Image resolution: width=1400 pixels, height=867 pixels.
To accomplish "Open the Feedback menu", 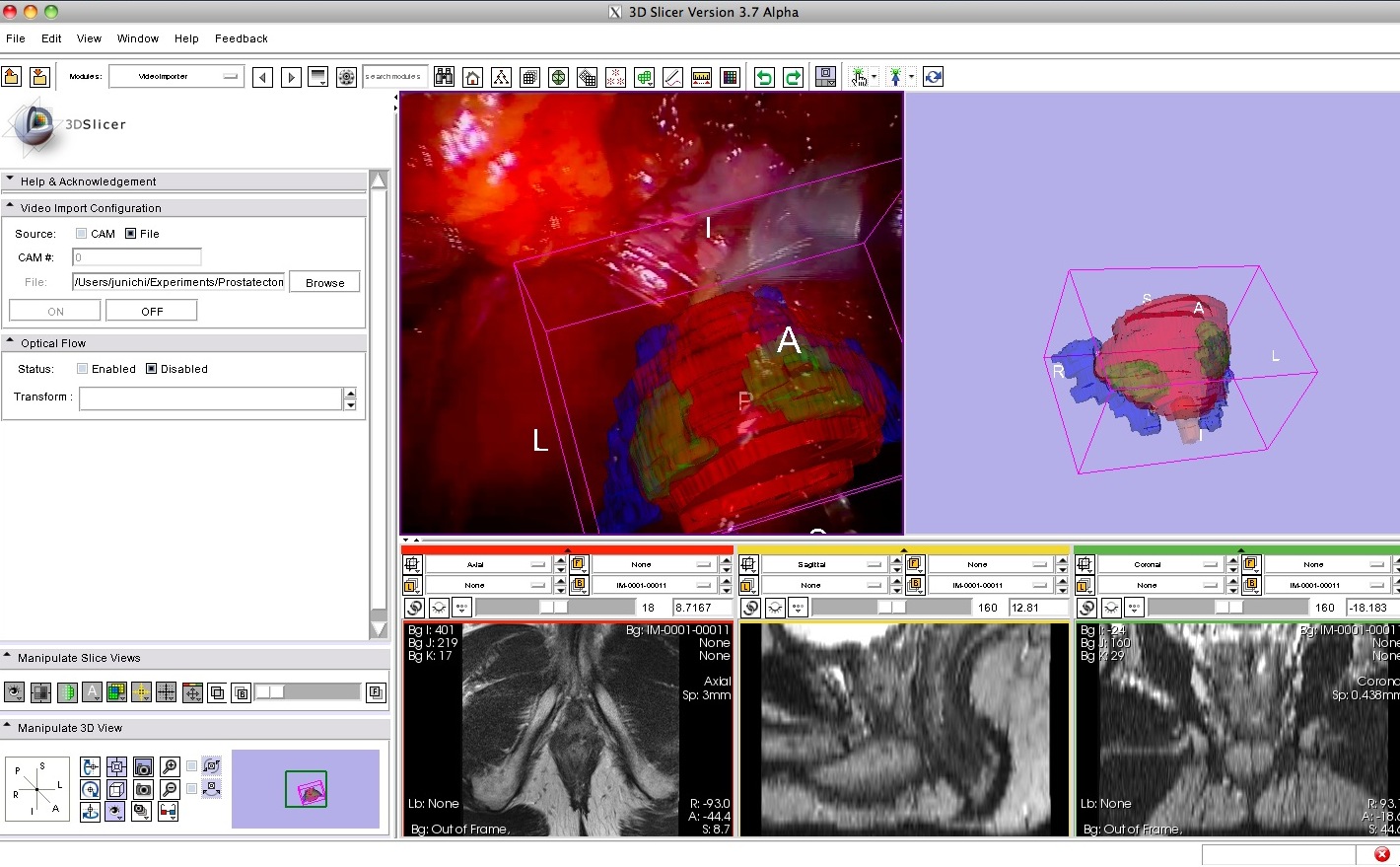I will (241, 38).
